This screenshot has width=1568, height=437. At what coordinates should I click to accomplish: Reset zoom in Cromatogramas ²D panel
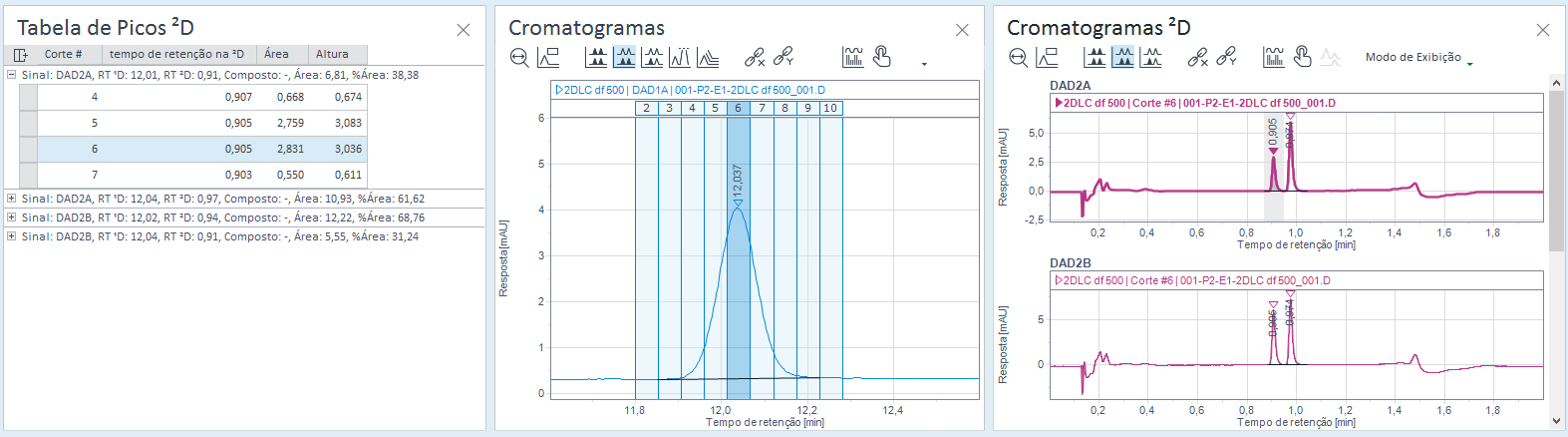click(x=1018, y=58)
